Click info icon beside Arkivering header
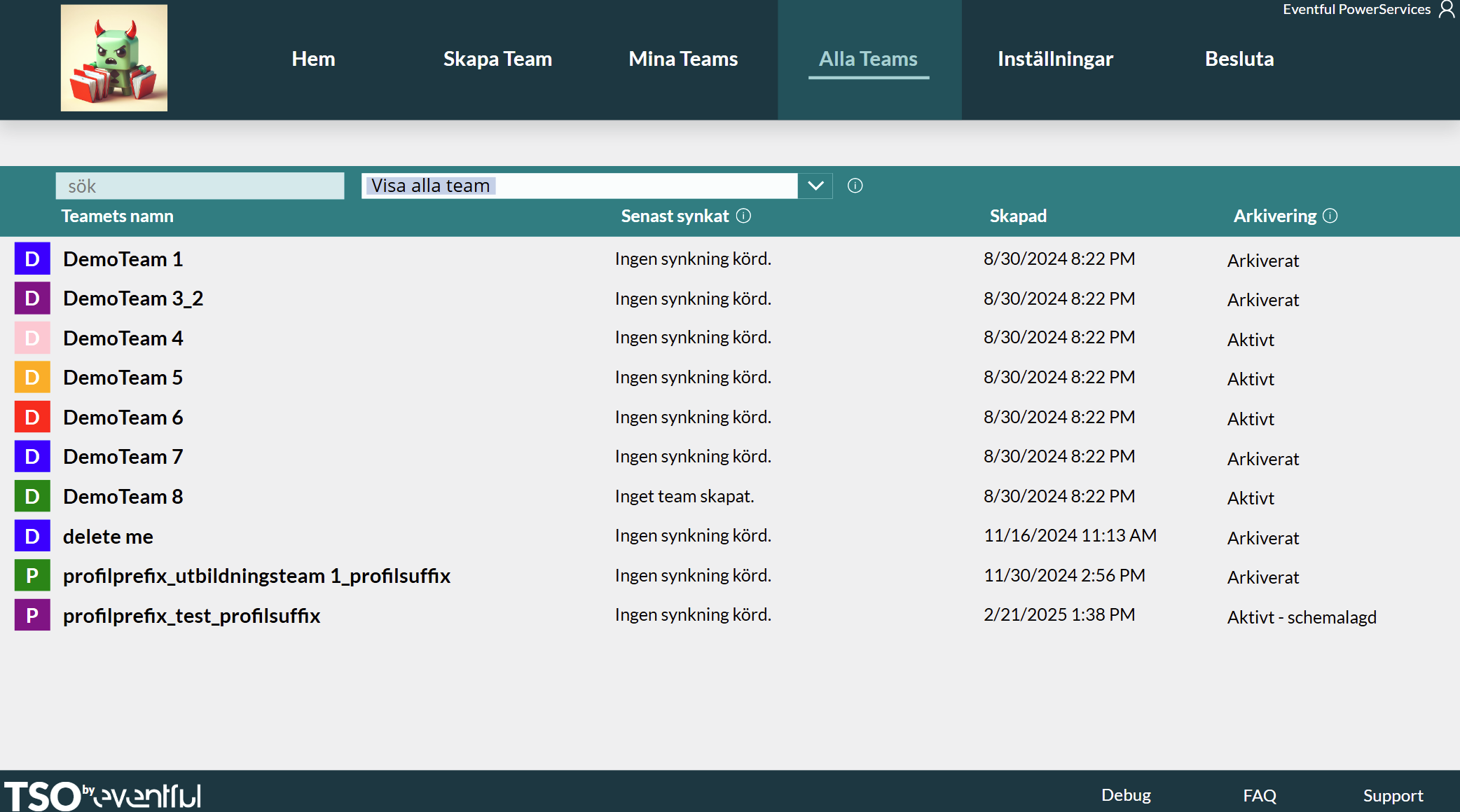The height and width of the screenshot is (812, 1460). click(1330, 216)
